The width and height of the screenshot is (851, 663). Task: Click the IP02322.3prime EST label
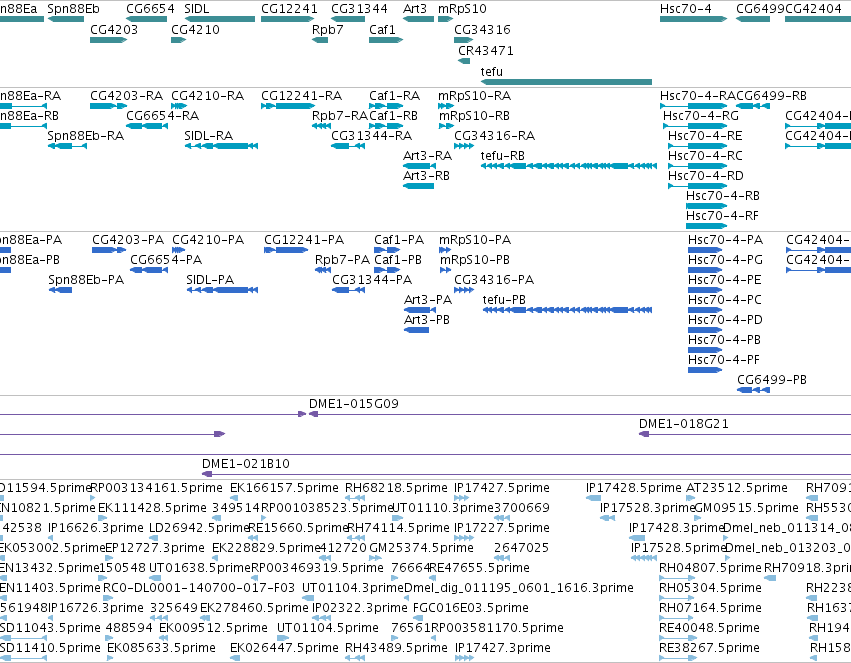[360, 608]
